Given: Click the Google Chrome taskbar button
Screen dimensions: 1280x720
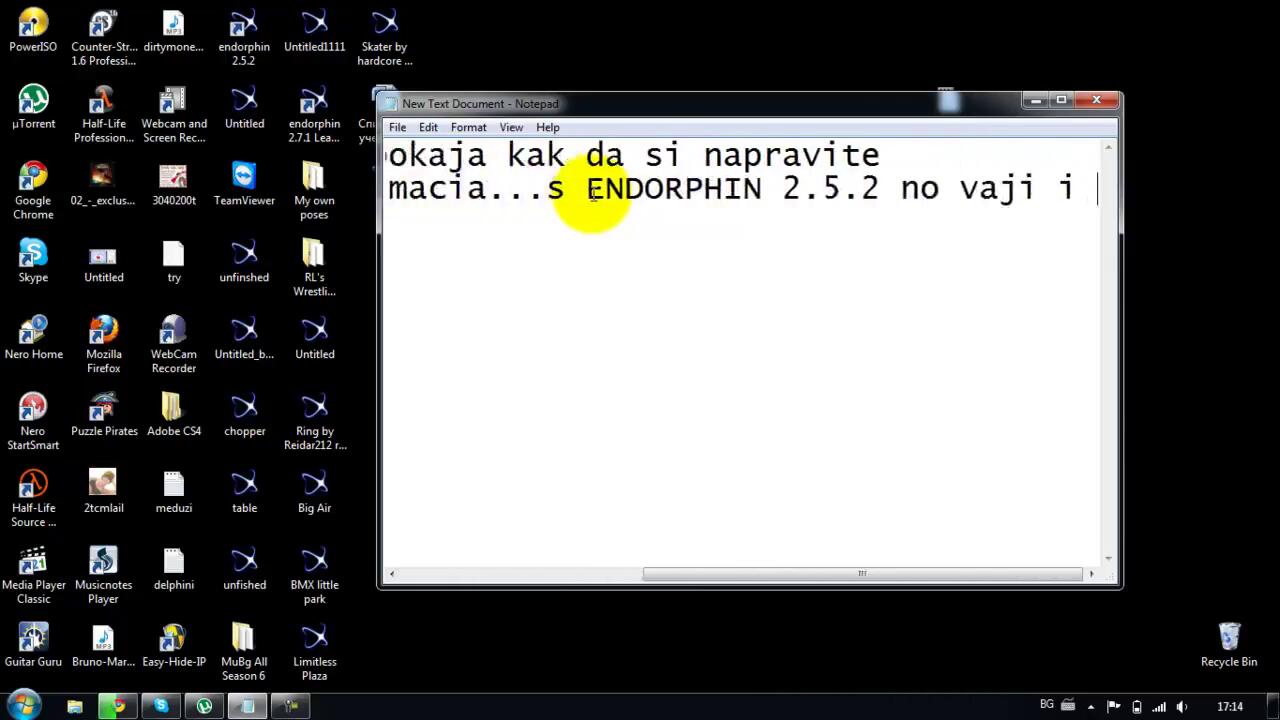Looking at the screenshot, I should [118, 706].
